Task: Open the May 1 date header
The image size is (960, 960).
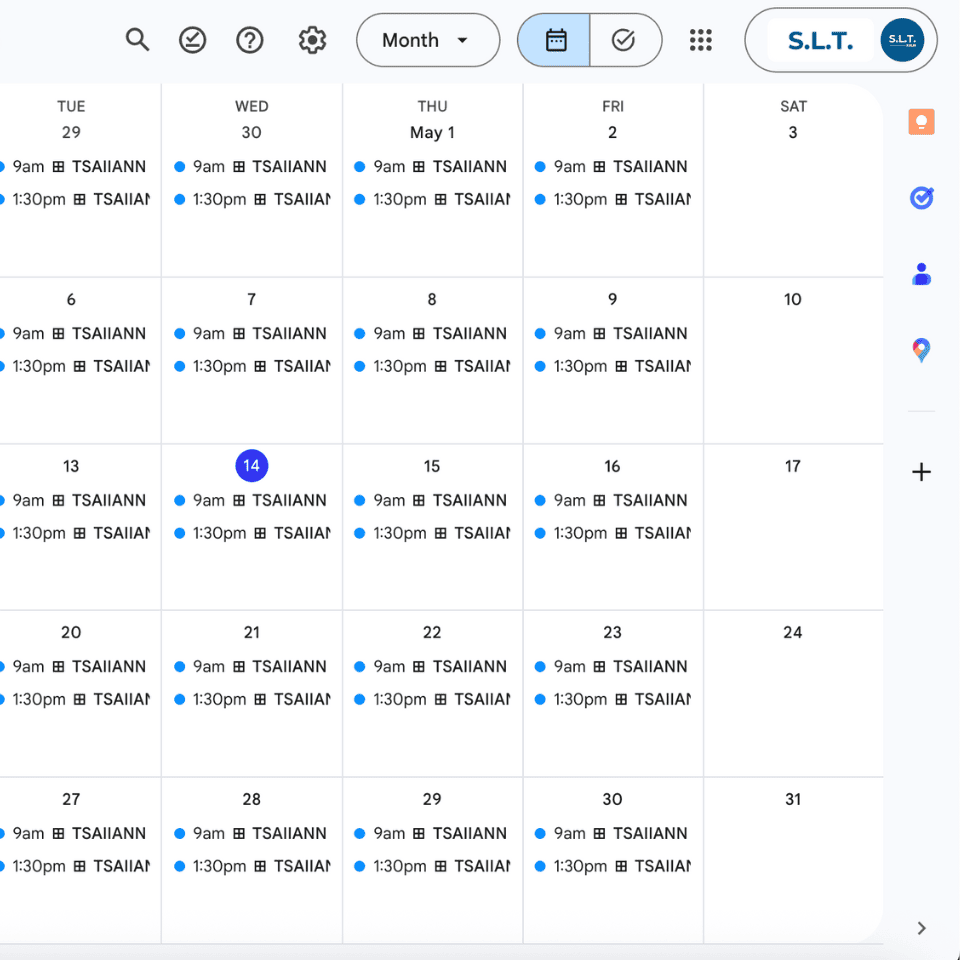Action: click(x=432, y=132)
